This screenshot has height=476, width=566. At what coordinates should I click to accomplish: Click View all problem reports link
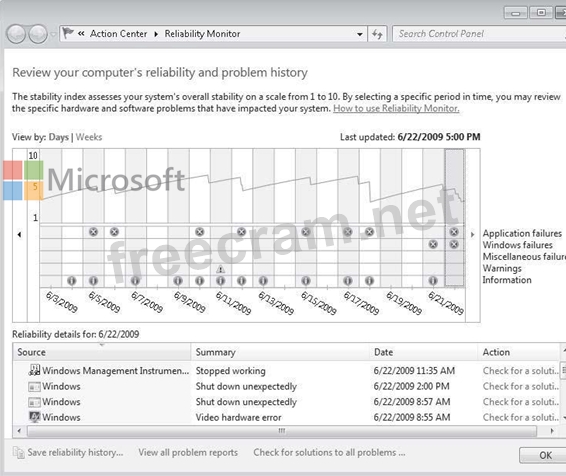pyautogui.click(x=188, y=452)
